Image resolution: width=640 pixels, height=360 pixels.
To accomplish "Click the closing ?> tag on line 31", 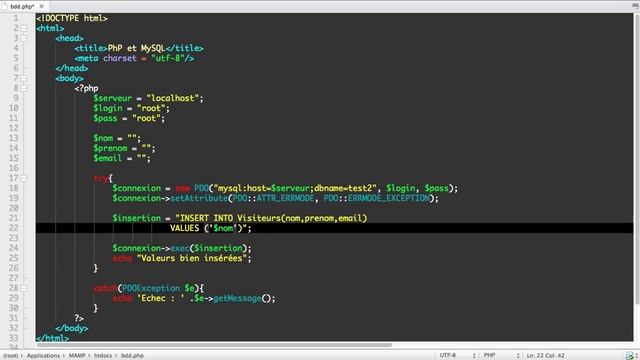I will [79, 318].
